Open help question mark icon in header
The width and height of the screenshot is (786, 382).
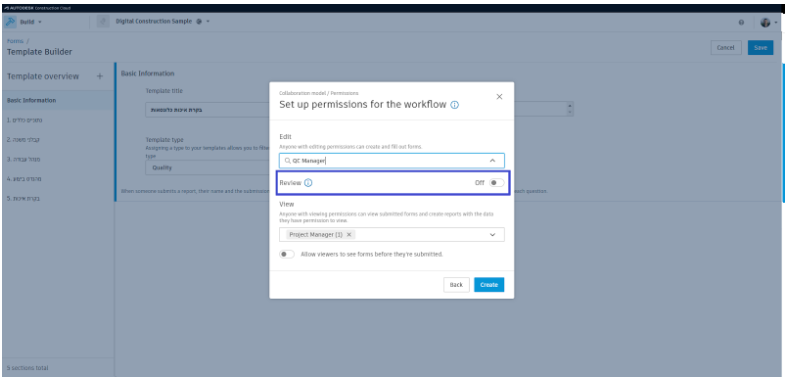[741, 23]
